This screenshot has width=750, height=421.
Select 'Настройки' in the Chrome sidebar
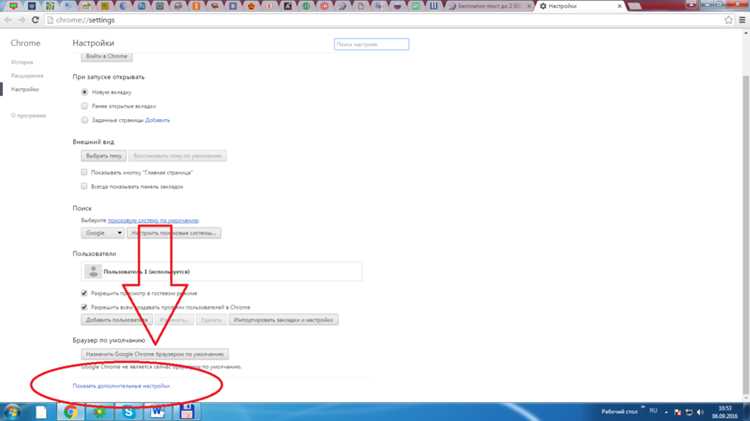[25, 89]
